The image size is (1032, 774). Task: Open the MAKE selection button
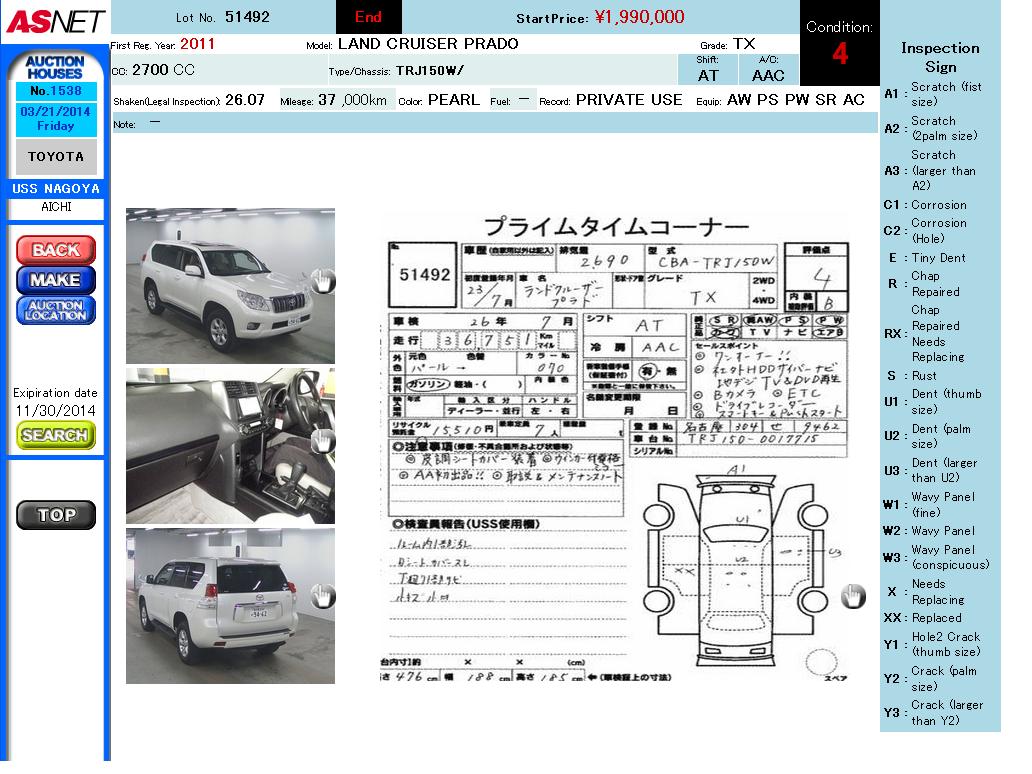click(55, 280)
